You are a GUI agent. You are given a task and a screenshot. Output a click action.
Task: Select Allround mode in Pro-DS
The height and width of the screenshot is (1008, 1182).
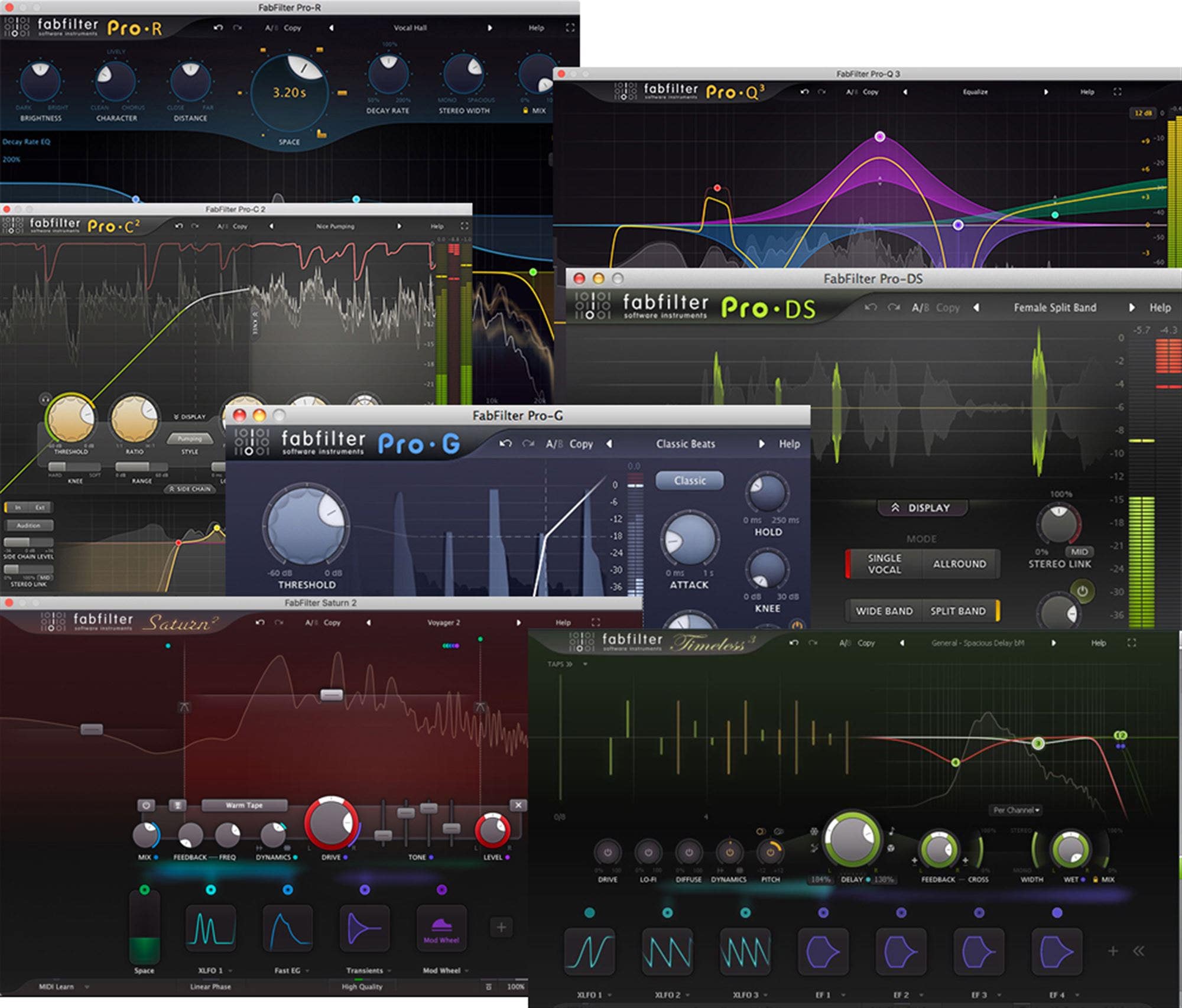pos(960,564)
